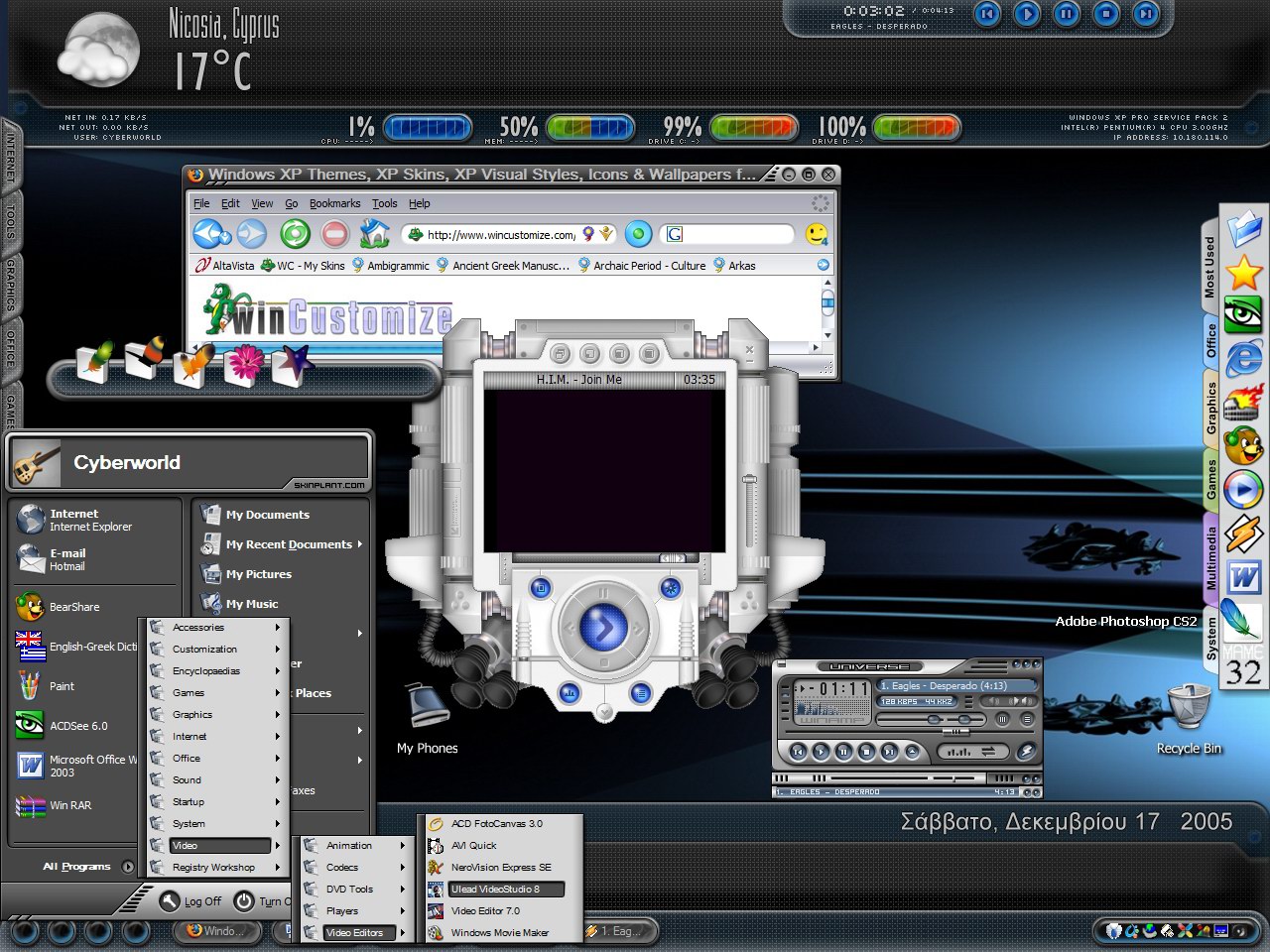This screenshot has width=1270, height=952.
Task: Open the Tools menu in the browser
Action: pos(385,203)
